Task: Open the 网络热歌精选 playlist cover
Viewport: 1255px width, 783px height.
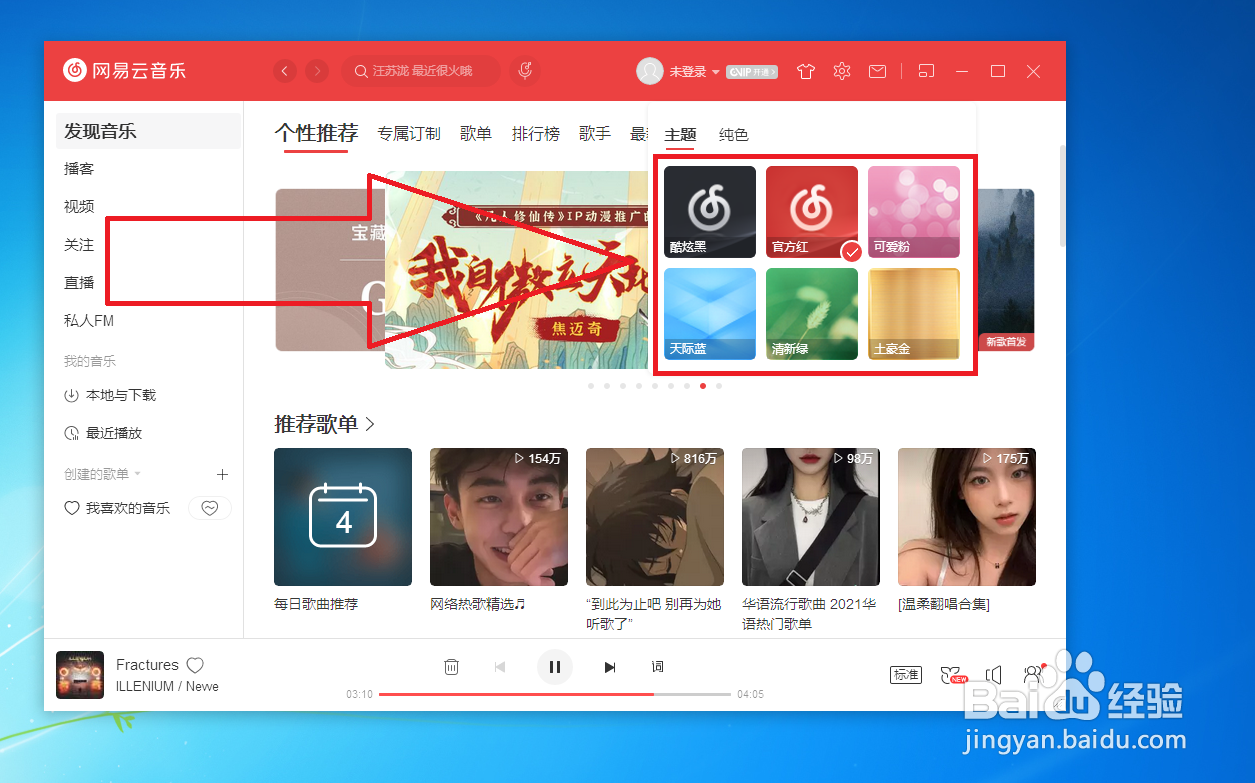Action: (499, 517)
